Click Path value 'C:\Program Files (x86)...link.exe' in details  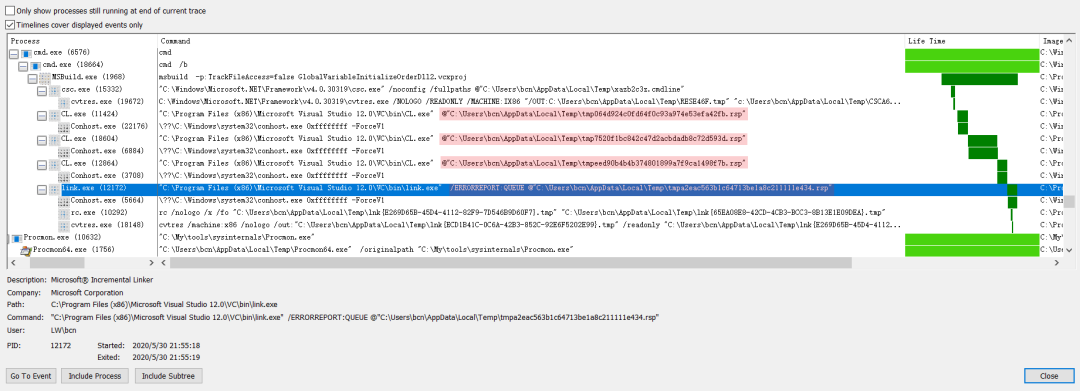[164, 305]
